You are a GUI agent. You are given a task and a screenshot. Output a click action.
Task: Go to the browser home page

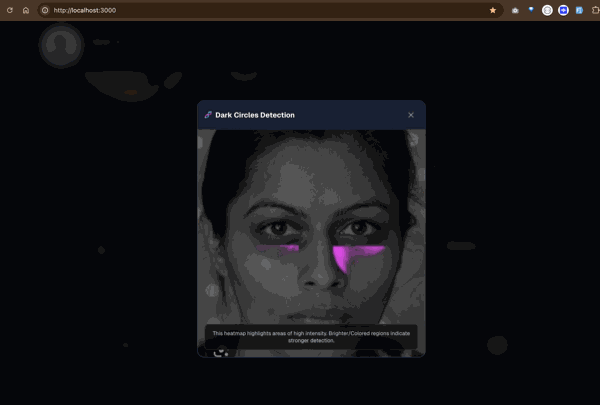(26, 10)
